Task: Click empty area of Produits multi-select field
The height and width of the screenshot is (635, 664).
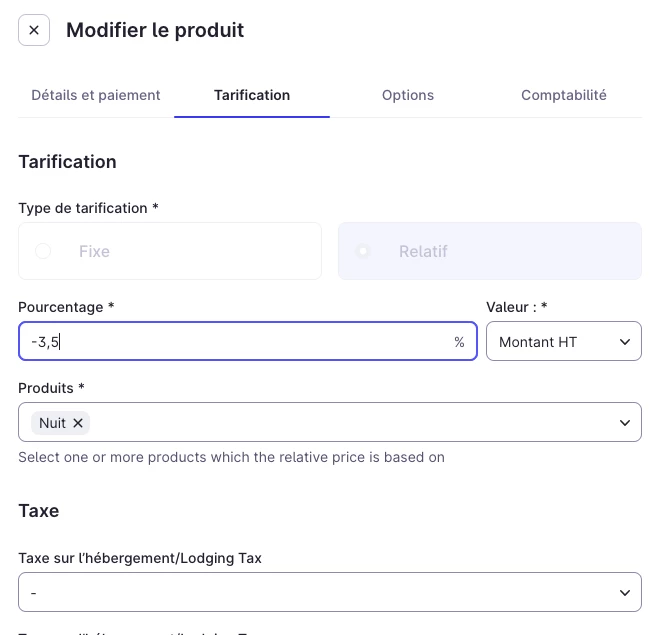Action: click(x=350, y=423)
